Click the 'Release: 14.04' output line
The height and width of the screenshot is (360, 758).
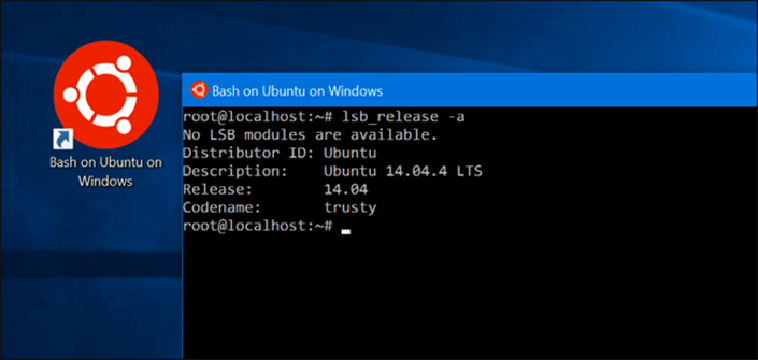[x=276, y=189]
